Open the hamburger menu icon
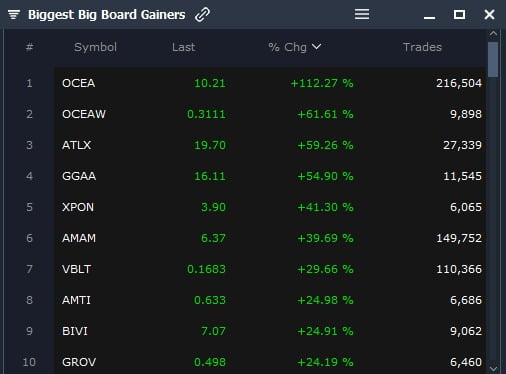The height and width of the screenshot is (374, 506). tap(362, 14)
